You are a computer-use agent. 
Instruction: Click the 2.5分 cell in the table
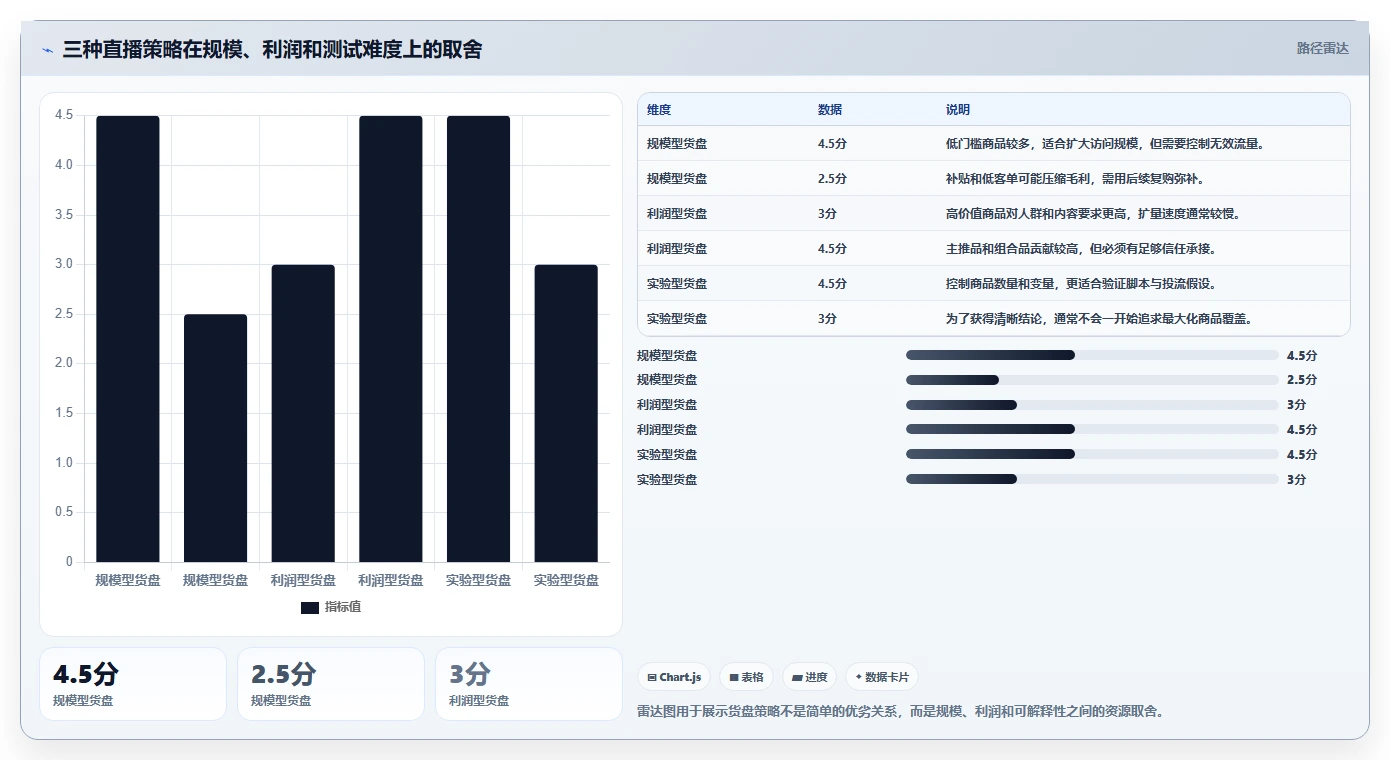pyautogui.click(x=832, y=179)
